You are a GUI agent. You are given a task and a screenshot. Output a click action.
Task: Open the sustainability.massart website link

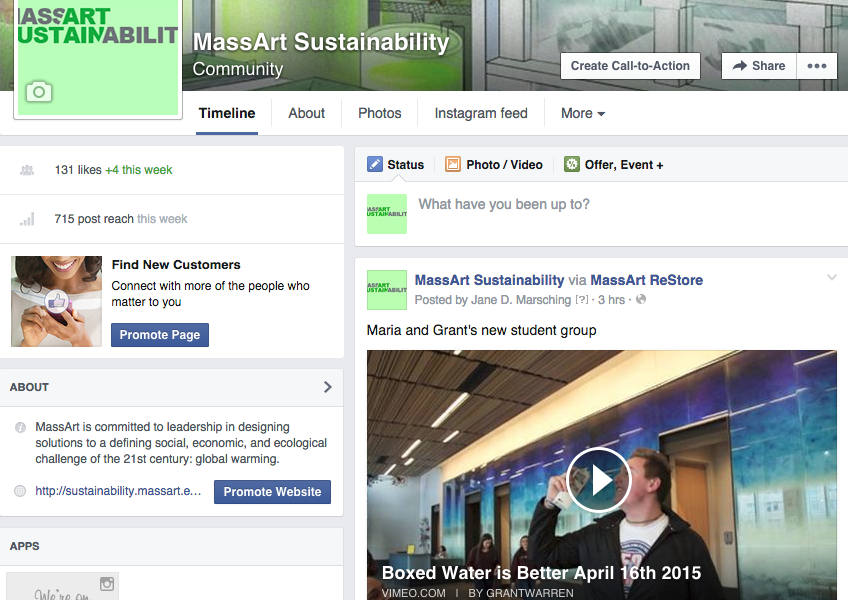(118, 491)
